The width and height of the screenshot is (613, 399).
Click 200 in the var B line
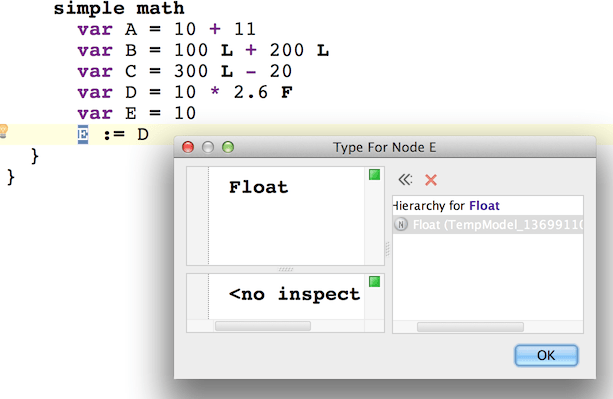(287, 50)
